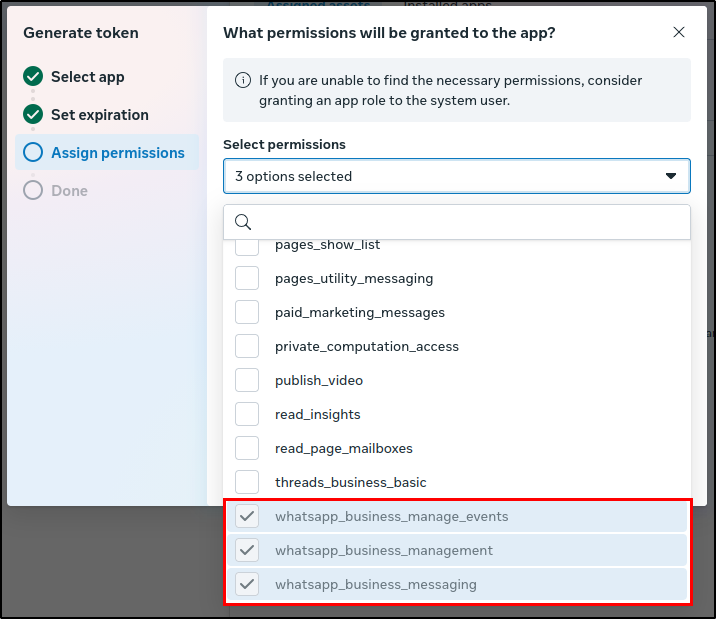716x619 pixels.
Task: Expand the permissions dropdown arrow
Action: pyautogui.click(x=671, y=176)
